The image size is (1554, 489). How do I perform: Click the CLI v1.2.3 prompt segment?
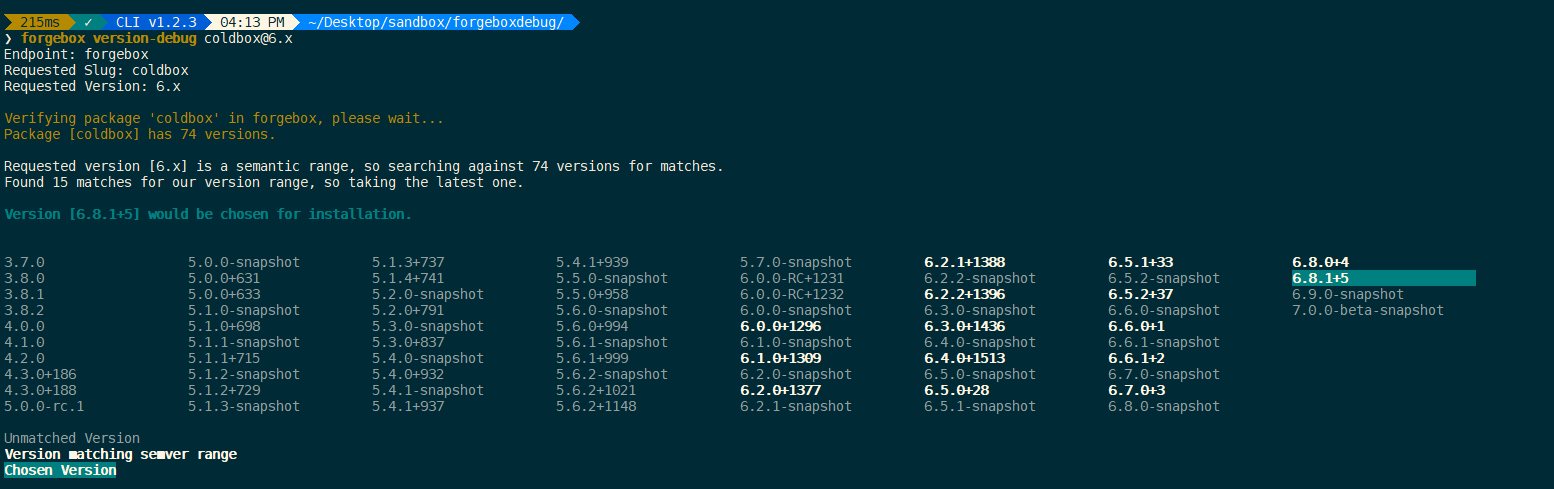156,22
